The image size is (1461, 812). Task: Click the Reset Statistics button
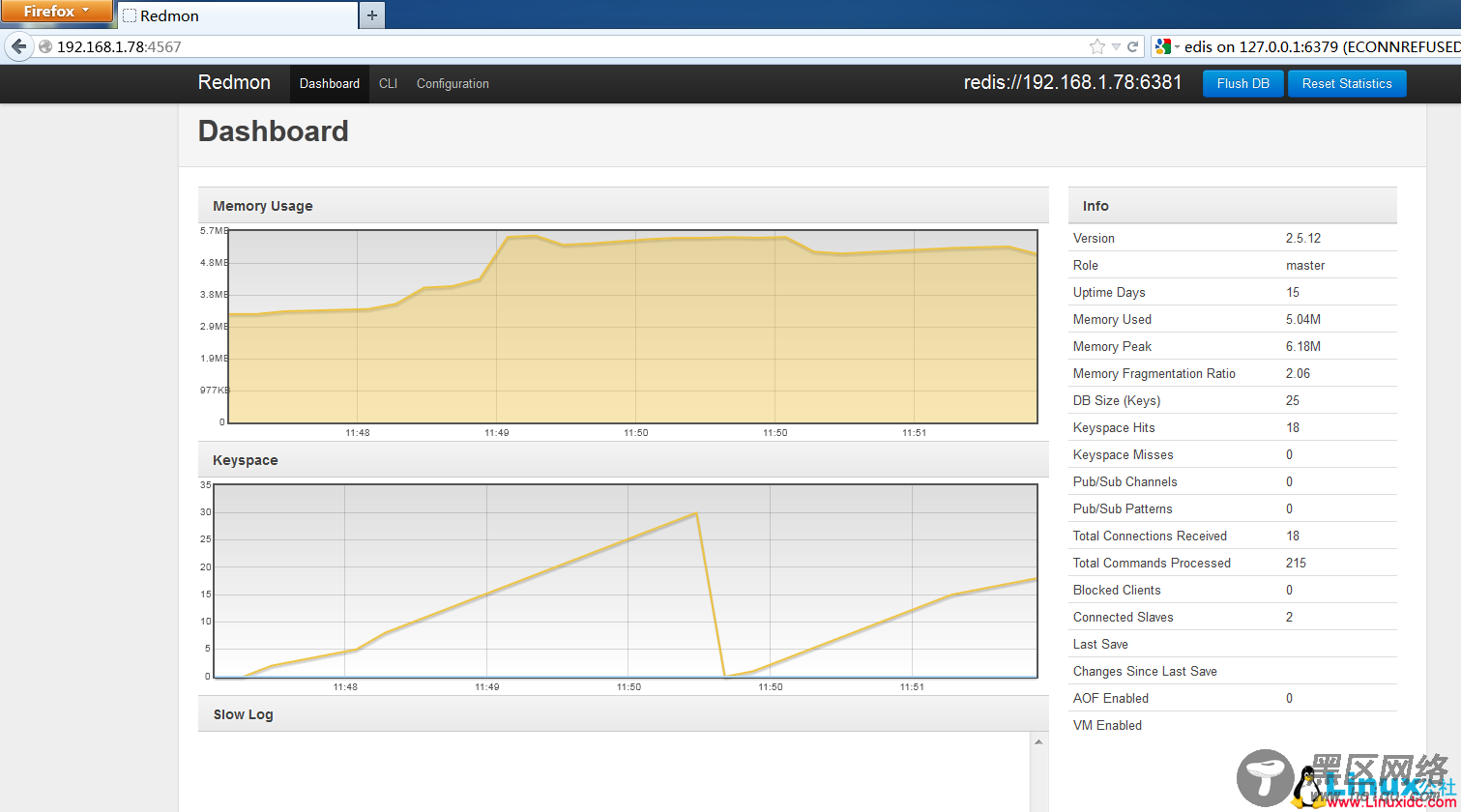click(x=1347, y=83)
